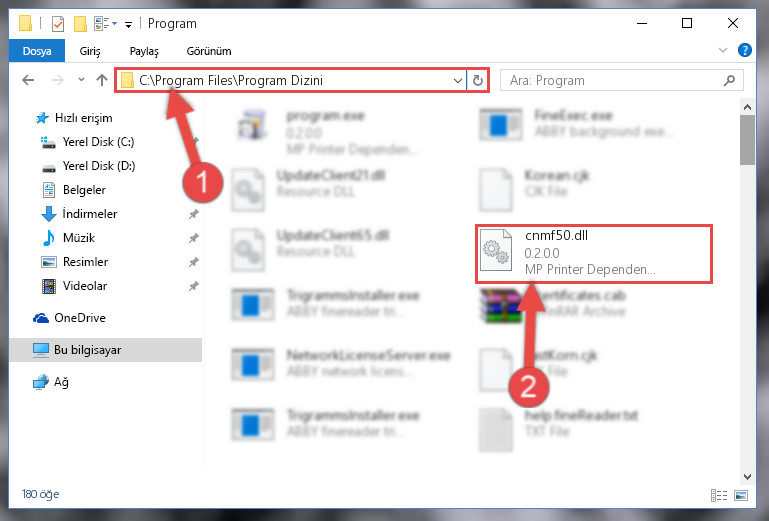
Task: Click the search magnifier icon
Action: (729, 80)
